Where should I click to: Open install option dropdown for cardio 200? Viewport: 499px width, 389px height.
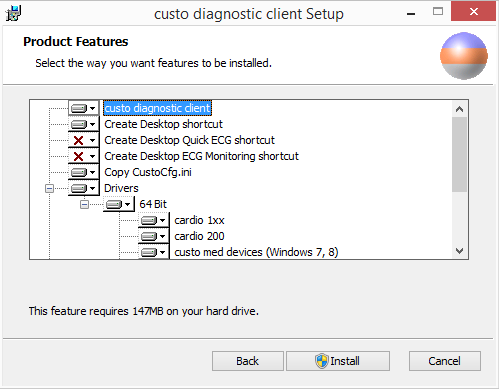154,236
